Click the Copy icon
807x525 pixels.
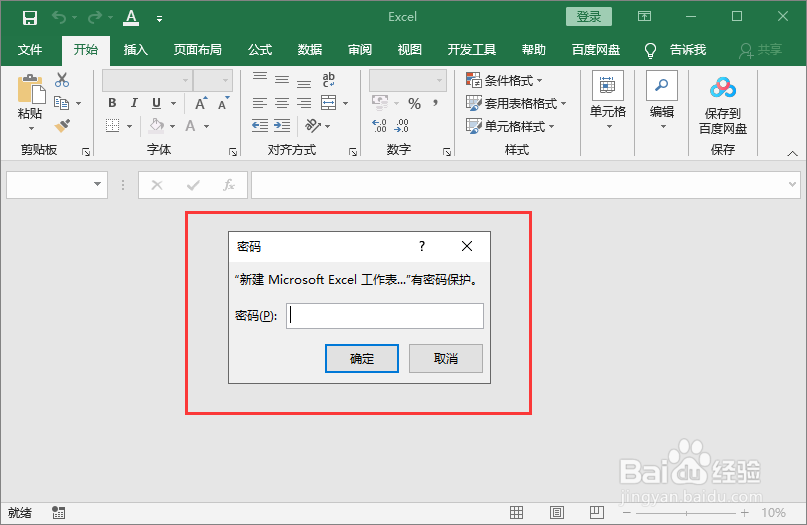[x=62, y=103]
